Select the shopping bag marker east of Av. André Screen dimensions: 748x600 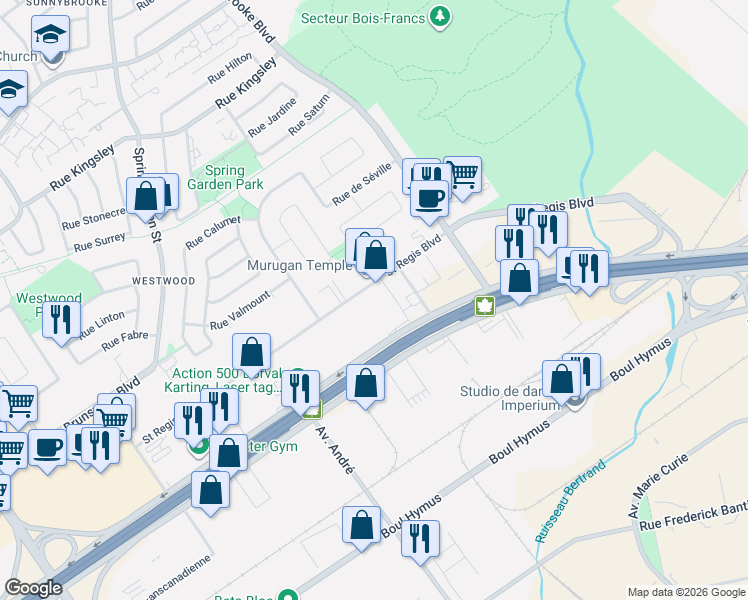(x=365, y=384)
